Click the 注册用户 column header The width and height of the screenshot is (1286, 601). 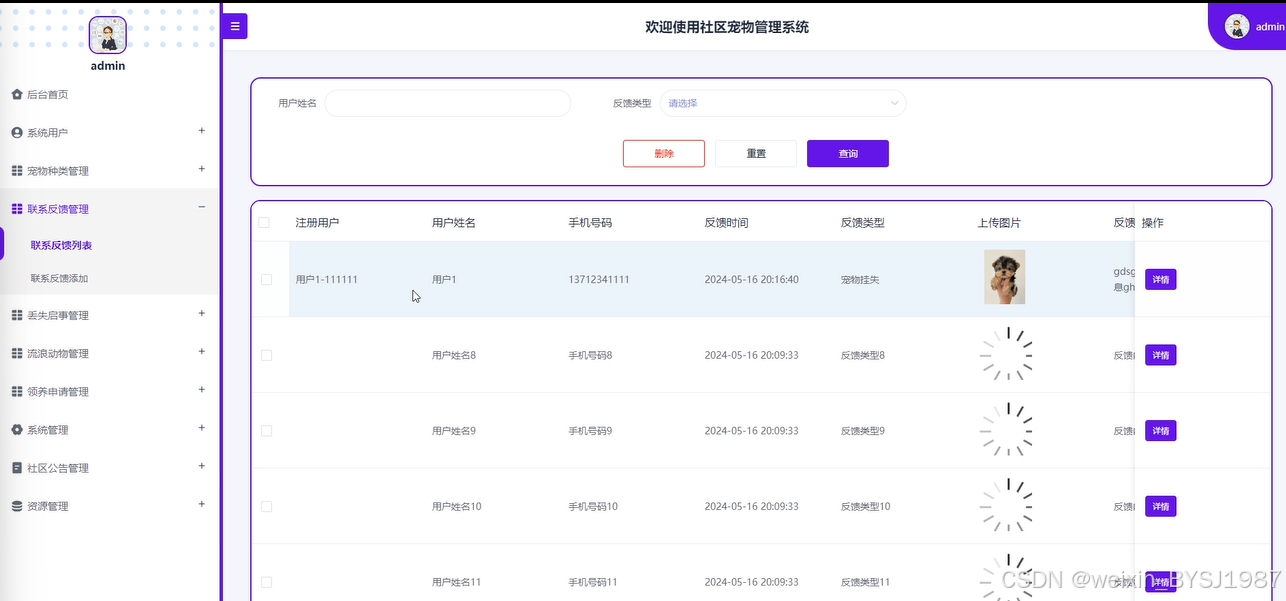317,222
